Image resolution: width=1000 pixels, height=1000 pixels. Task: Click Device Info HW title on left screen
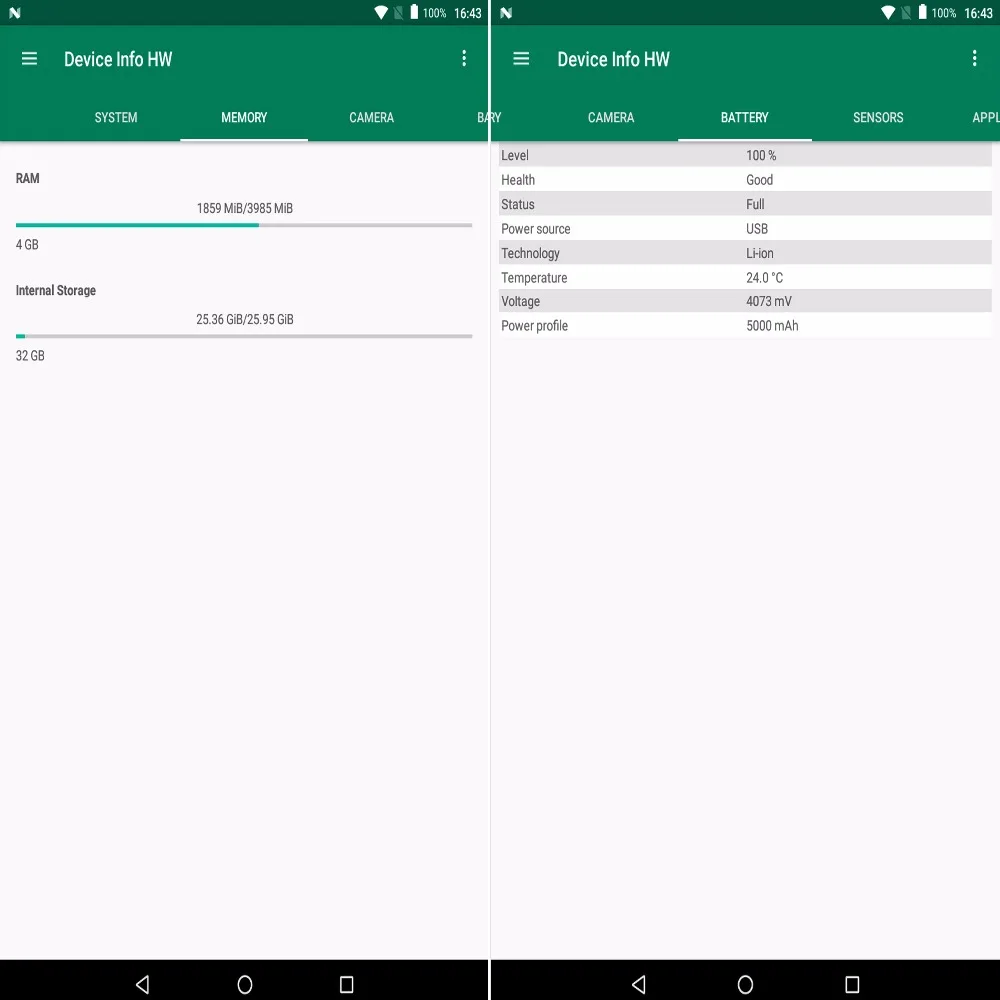tap(118, 59)
